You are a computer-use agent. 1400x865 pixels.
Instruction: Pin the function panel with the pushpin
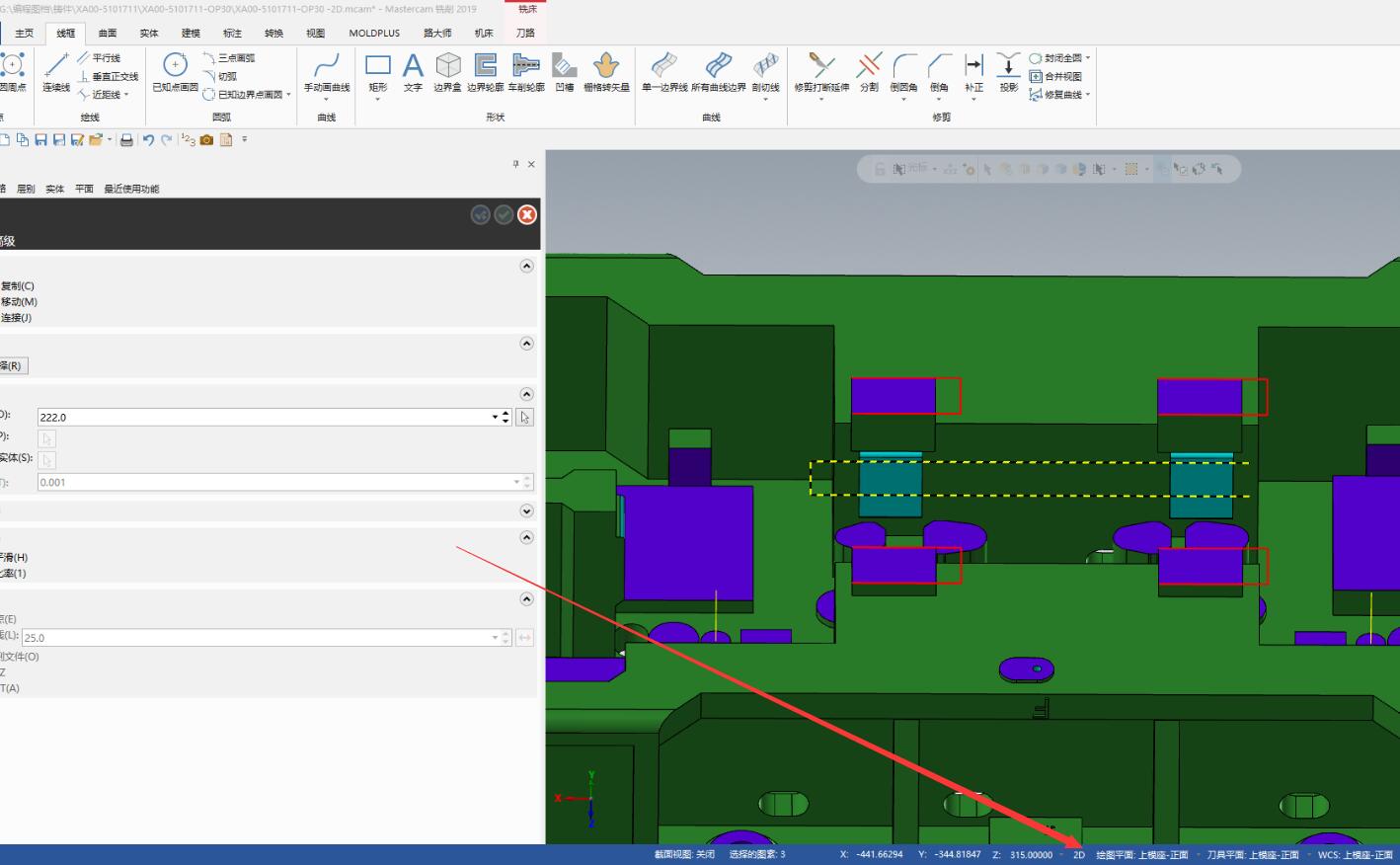point(515,164)
